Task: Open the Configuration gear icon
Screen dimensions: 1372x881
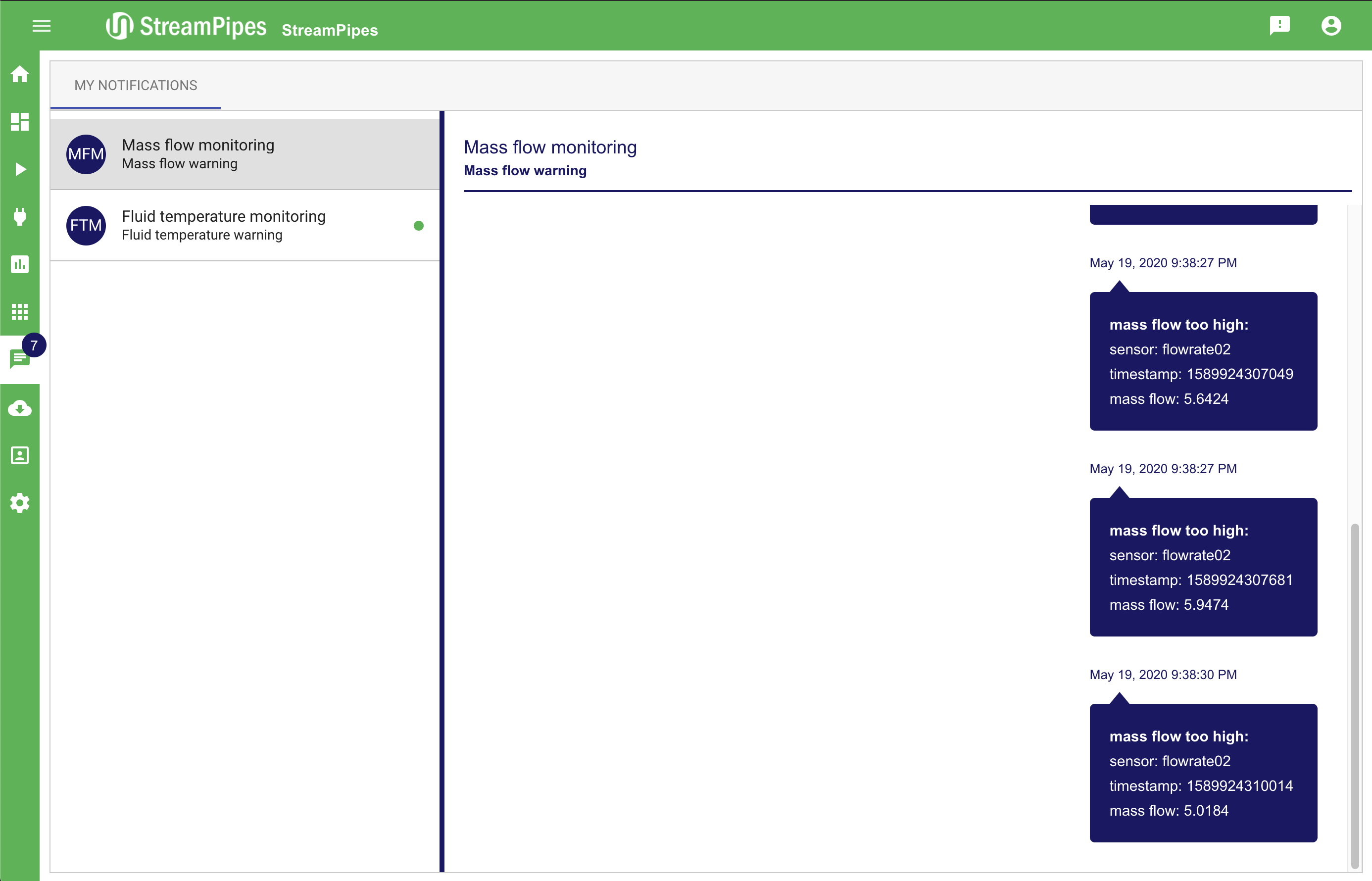Action: pyautogui.click(x=20, y=503)
